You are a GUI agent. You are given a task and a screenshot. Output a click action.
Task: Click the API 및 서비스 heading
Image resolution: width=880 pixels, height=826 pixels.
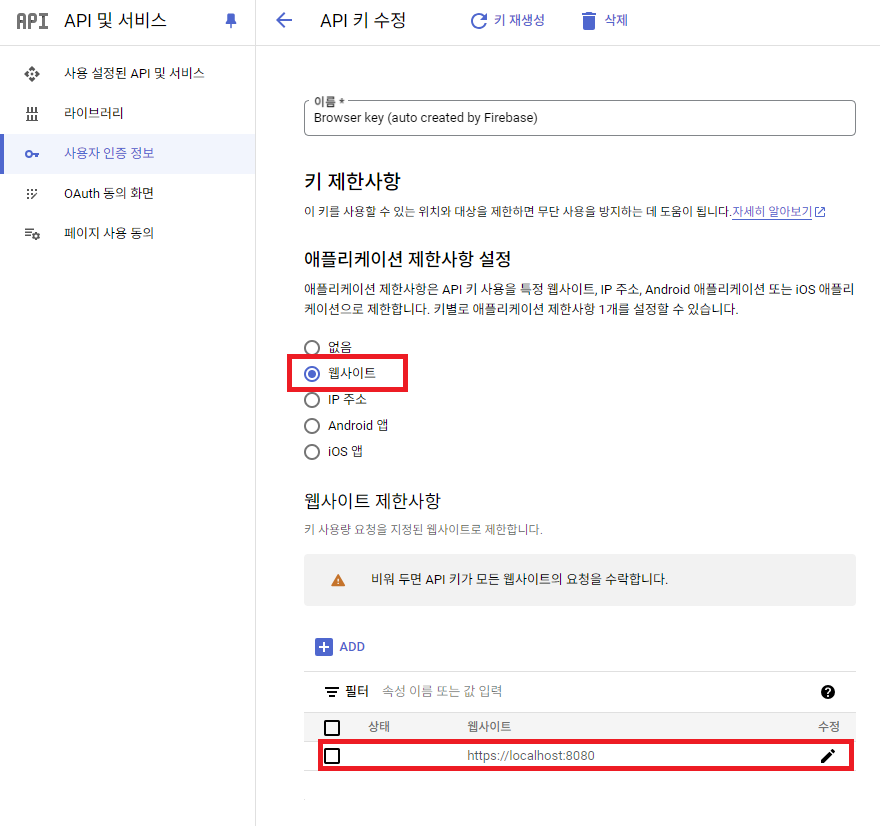115,21
